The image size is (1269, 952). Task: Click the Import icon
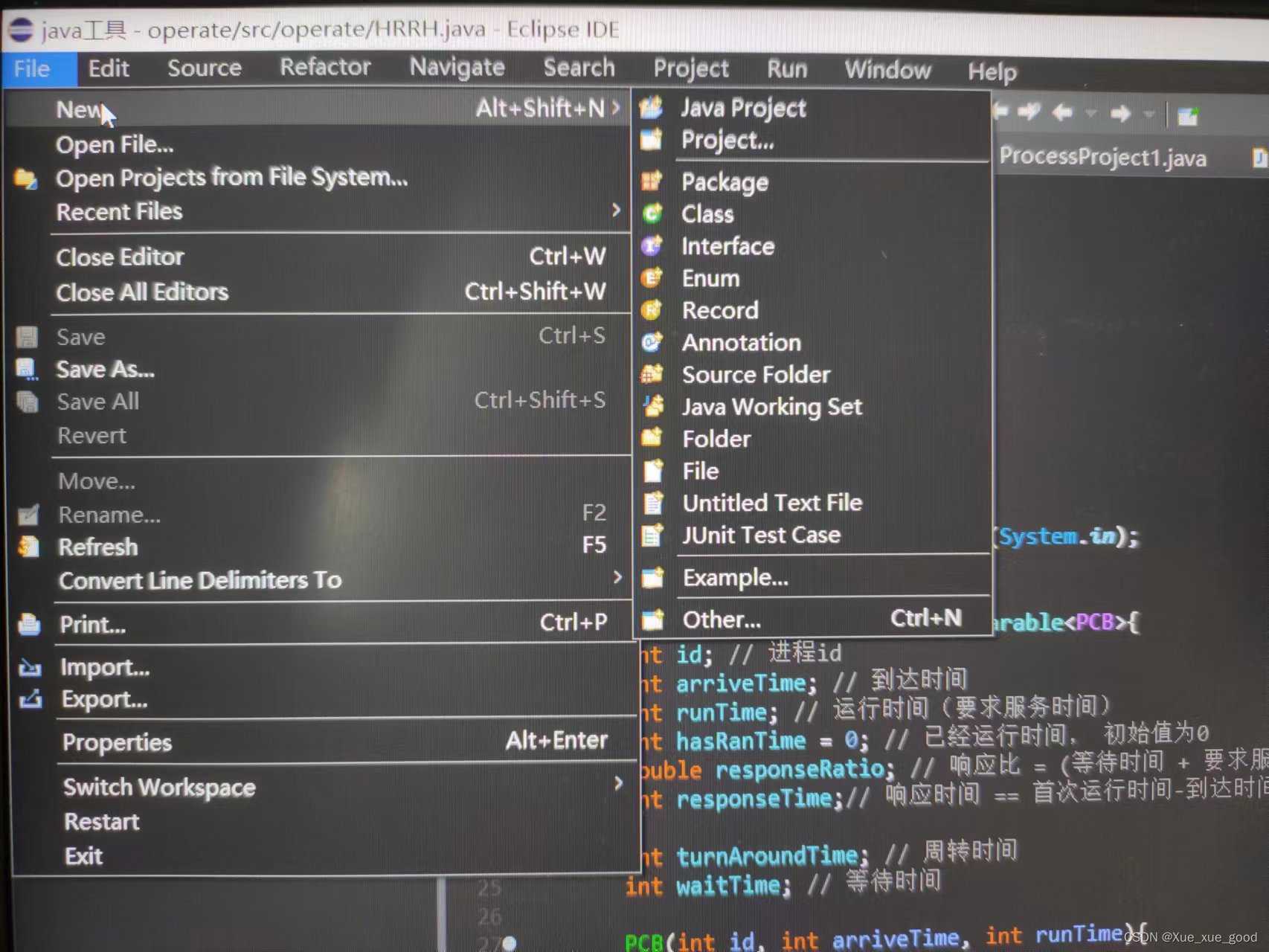pos(30,667)
